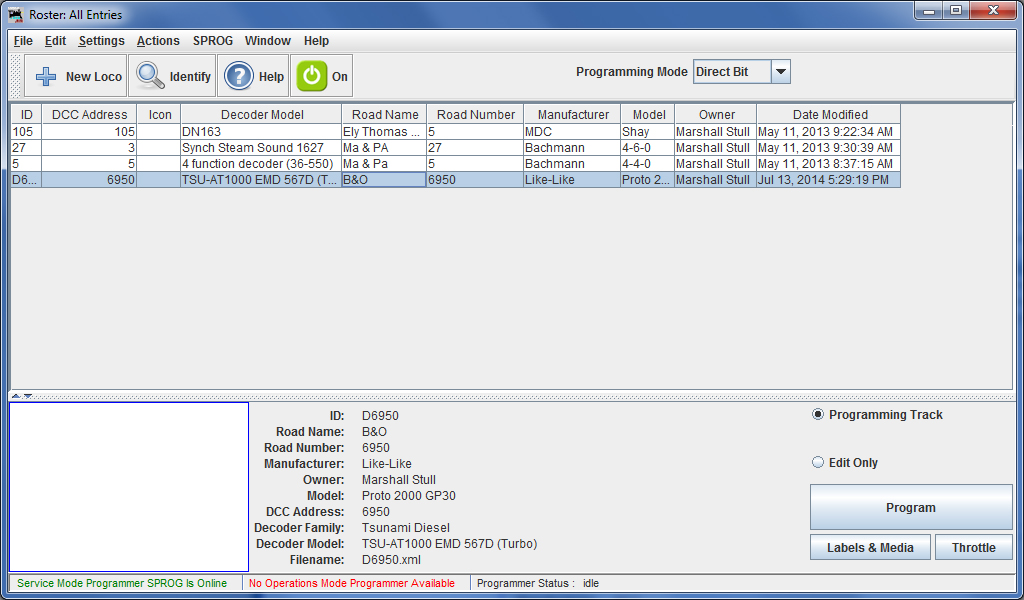This screenshot has width=1024, height=600.
Task: Click the Direct Bit combo box field
Action: pyautogui.click(x=732, y=72)
